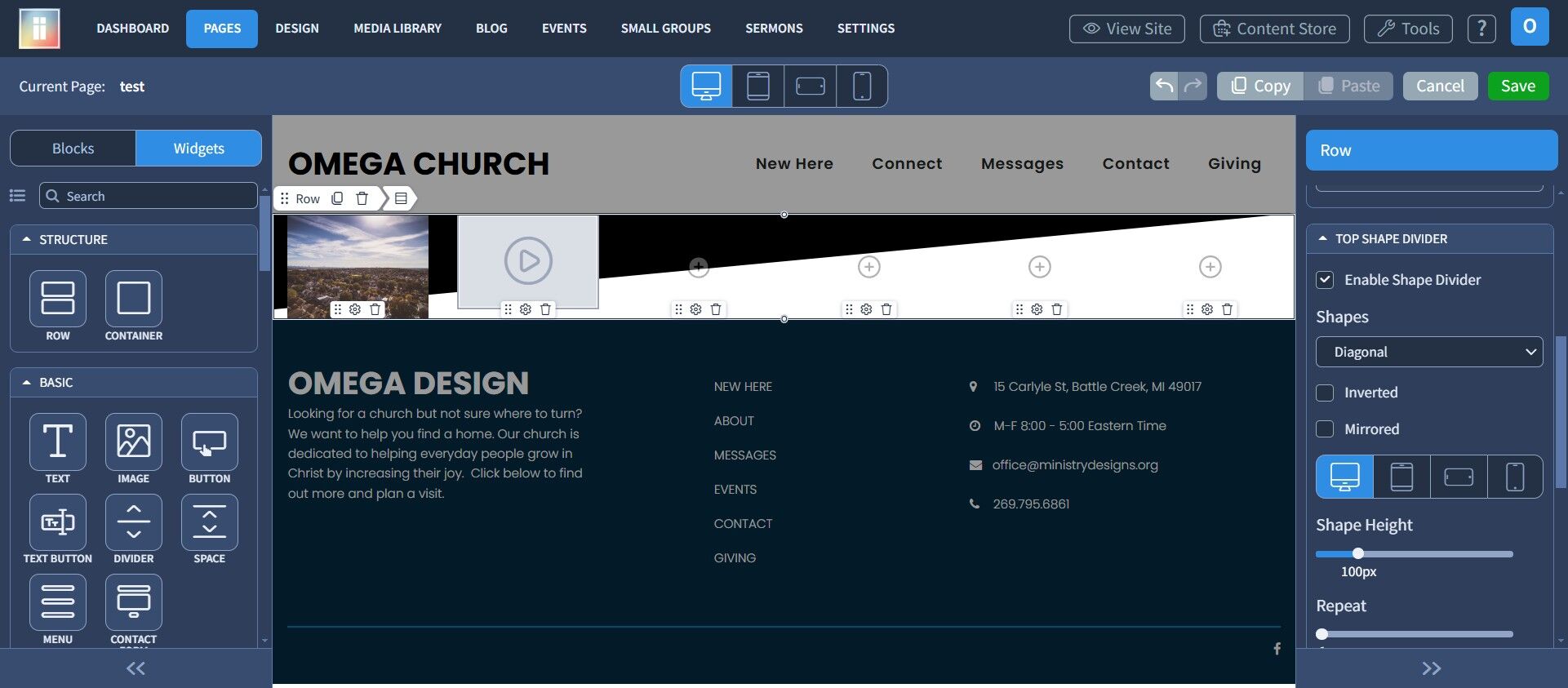
Task: Click the Giving link in site header
Action: [x=1234, y=163]
